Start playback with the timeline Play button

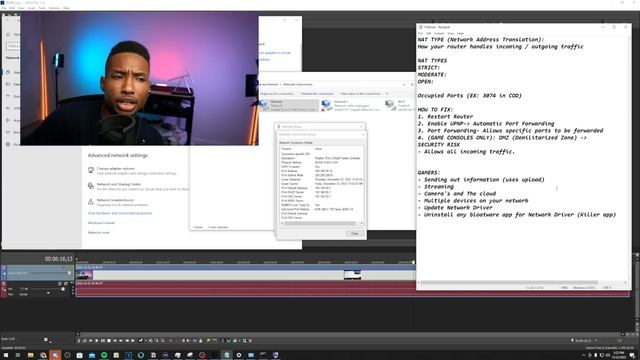click(97, 340)
